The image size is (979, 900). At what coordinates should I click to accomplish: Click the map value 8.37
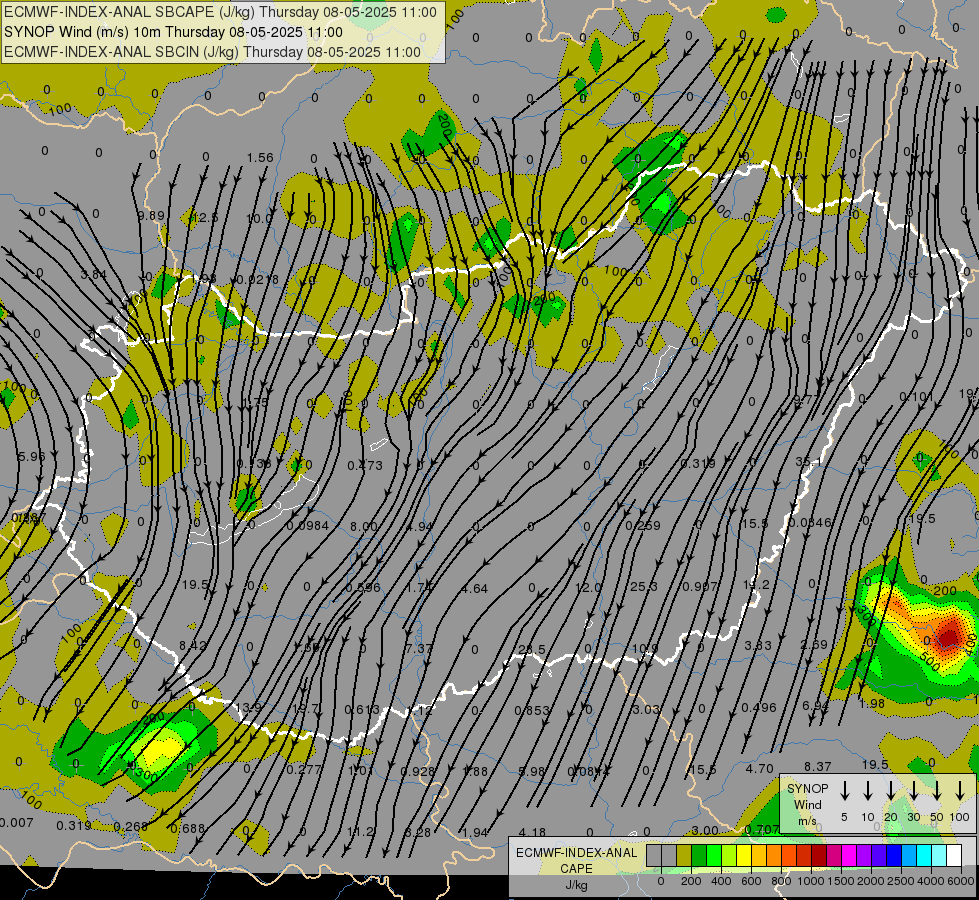(x=817, y=766)
